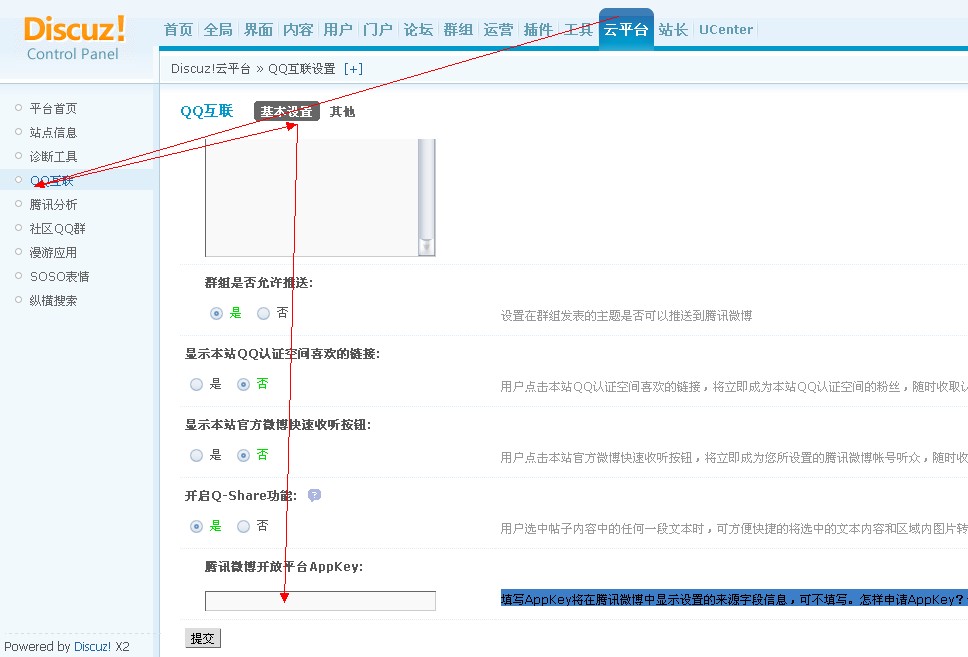
Task: Open the 工具 top menu
Action: (578, 29)
